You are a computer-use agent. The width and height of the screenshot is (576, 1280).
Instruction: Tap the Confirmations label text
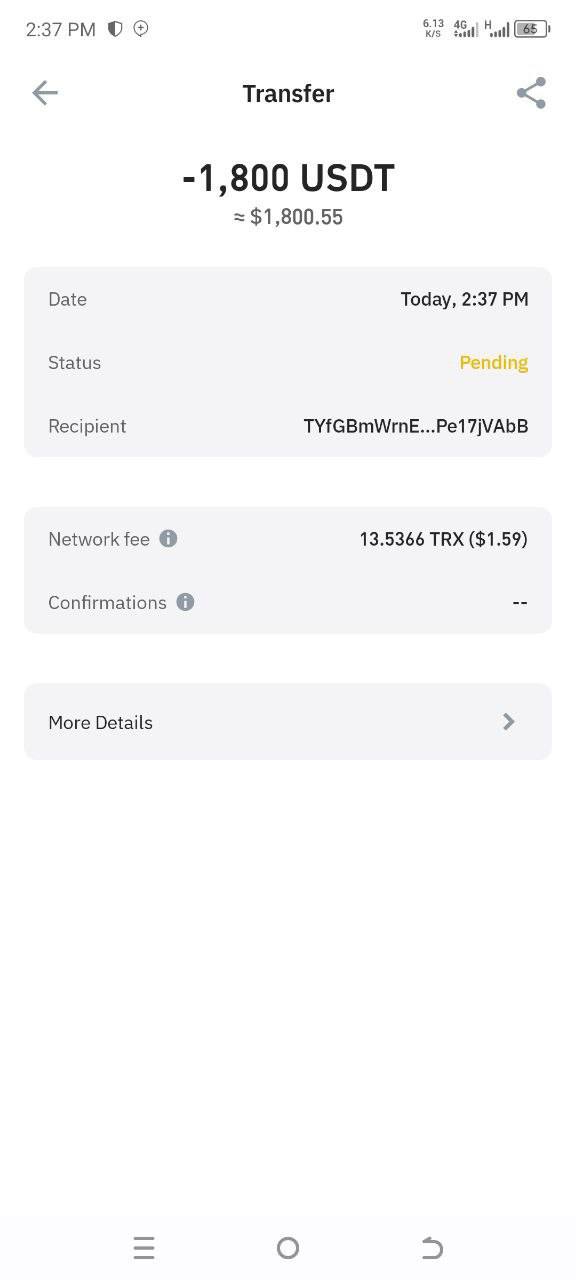point(107,602)
